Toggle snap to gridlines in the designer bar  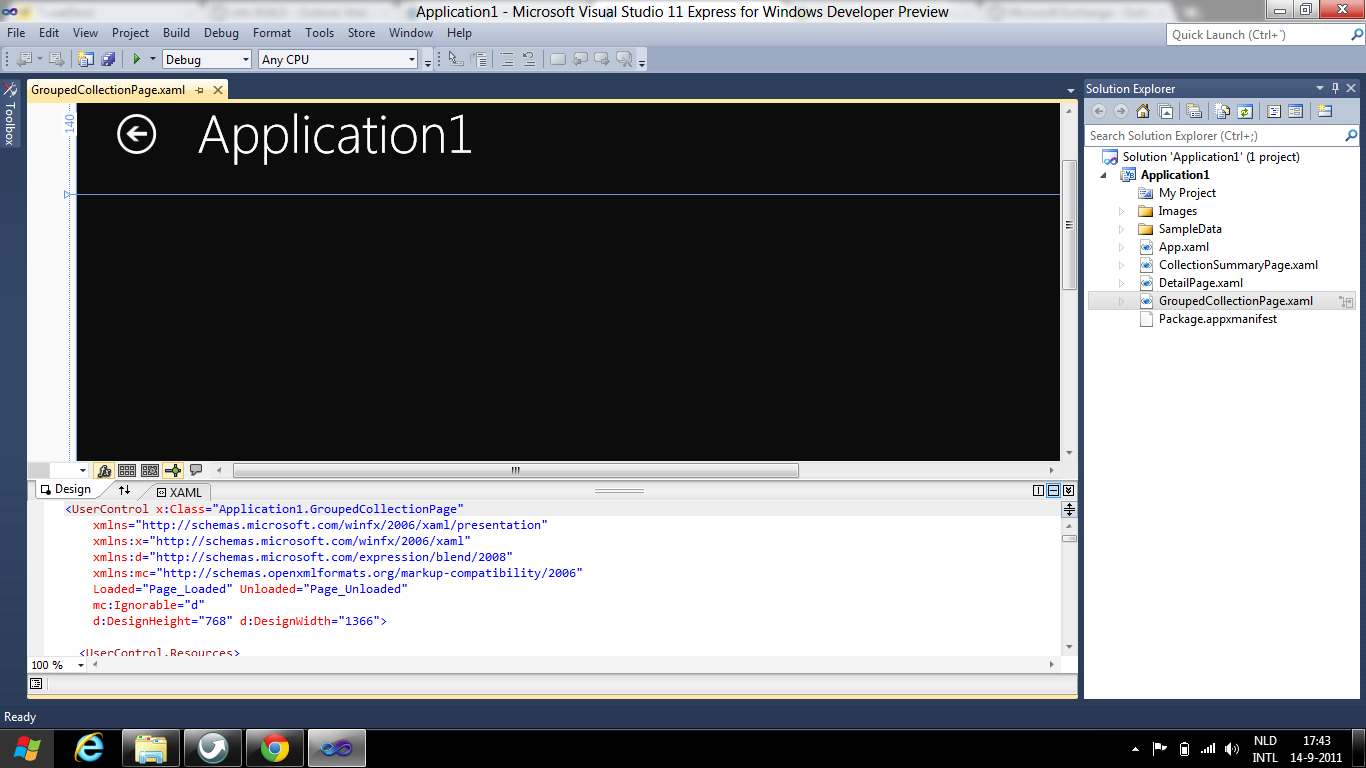click(x=150, y=470)
